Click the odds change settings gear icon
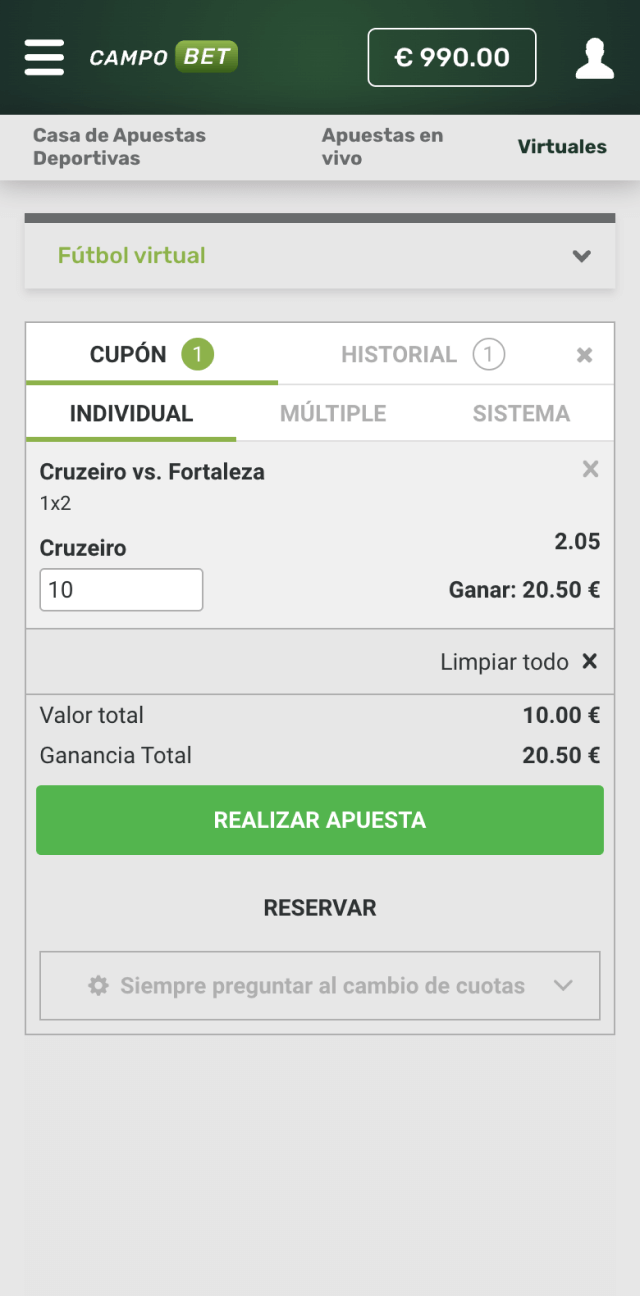The image size is (640, 1296). 98,986
